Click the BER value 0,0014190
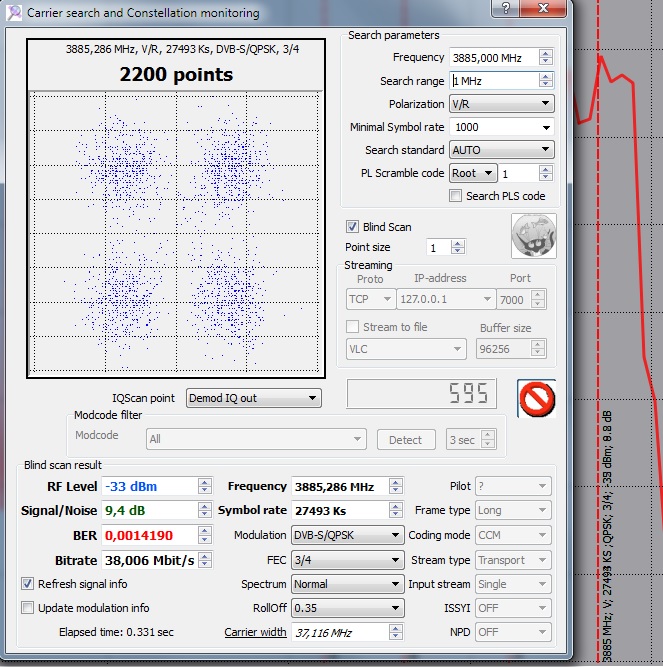The image size is (663, 667). [x=139, y=535]
